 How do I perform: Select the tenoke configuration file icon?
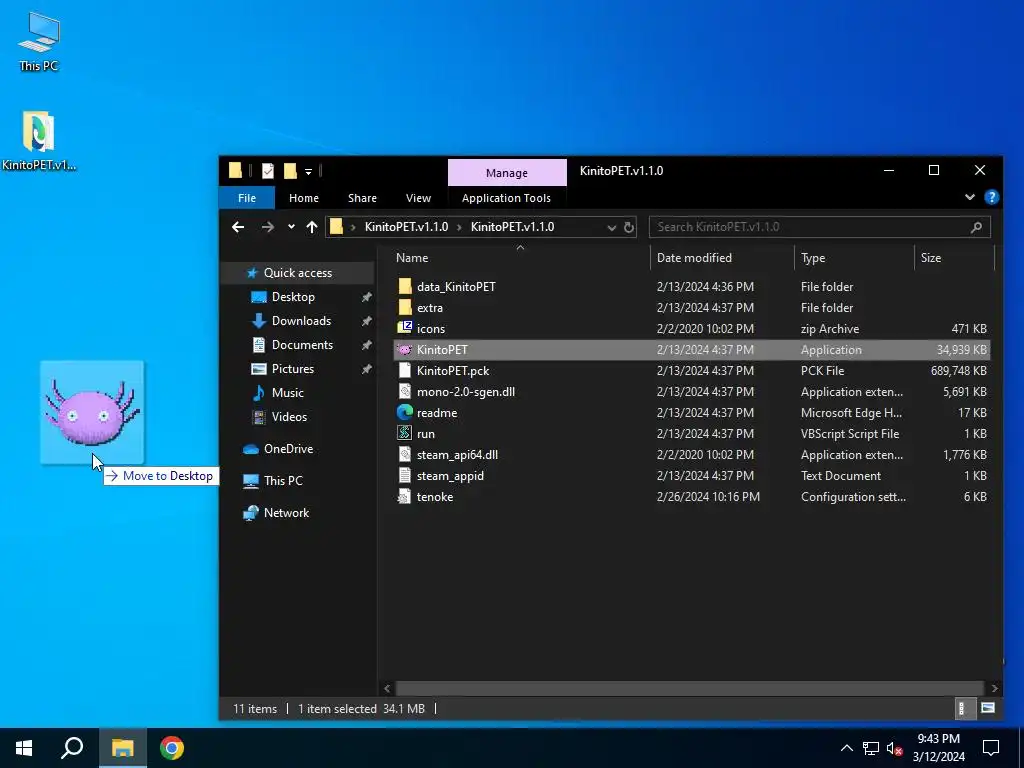click(x=405, y=496)
